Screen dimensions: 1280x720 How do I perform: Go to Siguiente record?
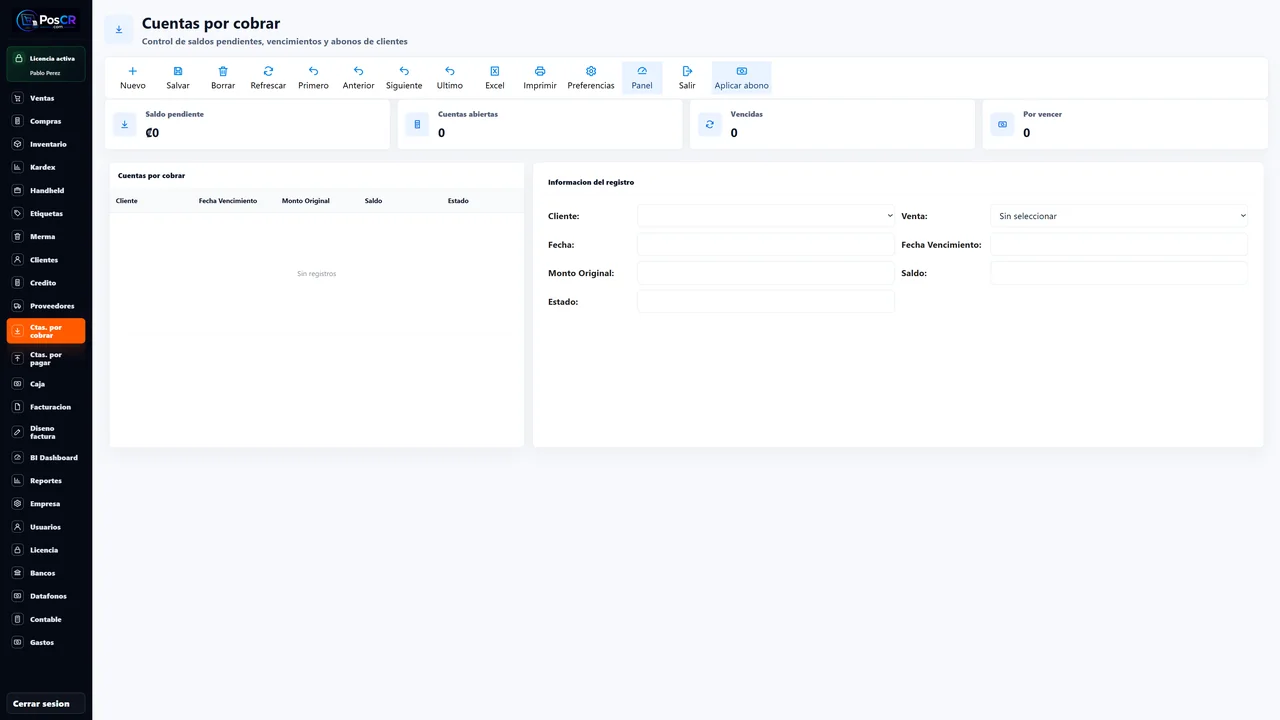pos(404,78)
